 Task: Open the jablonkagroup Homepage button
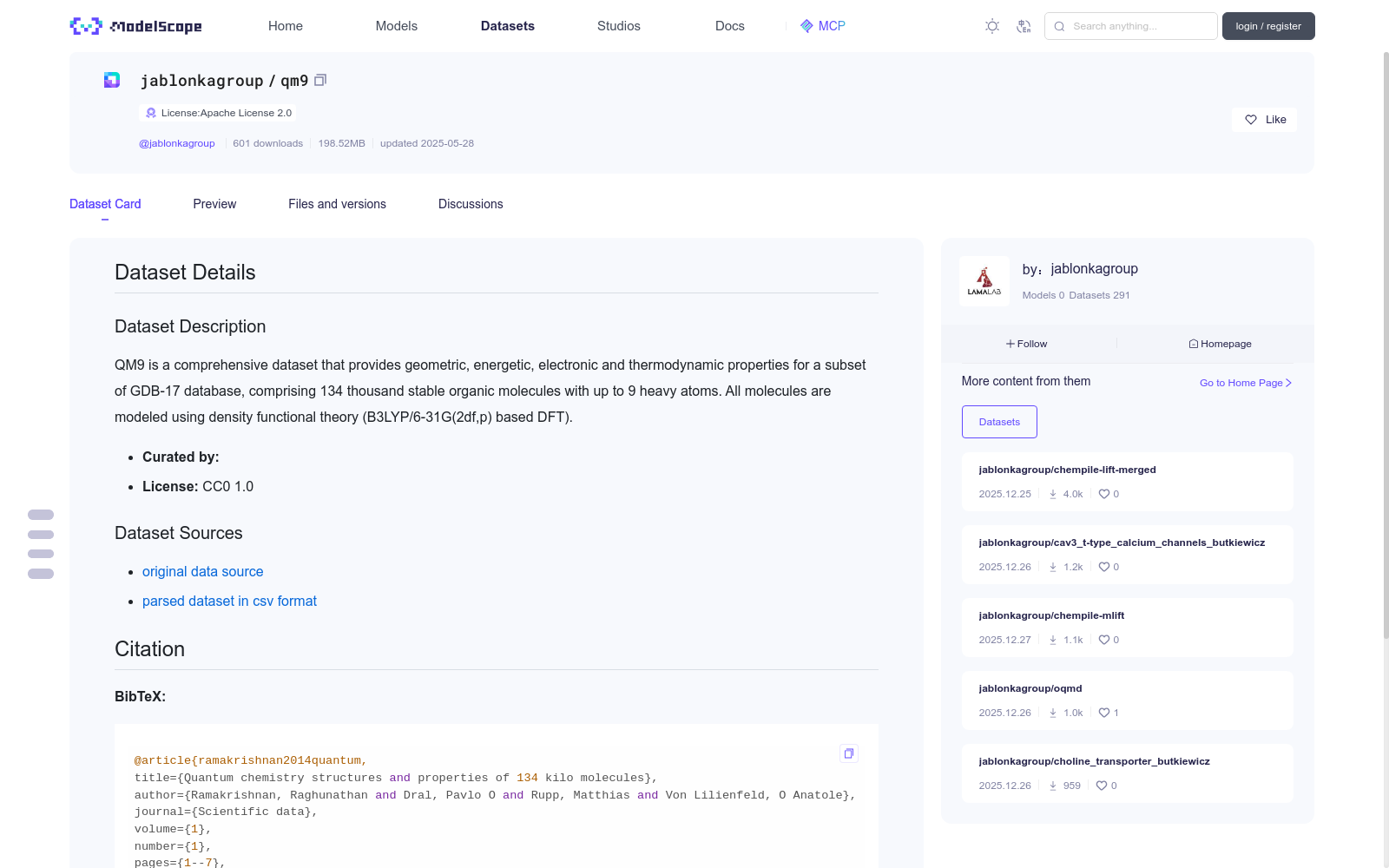coord(1221,344)
